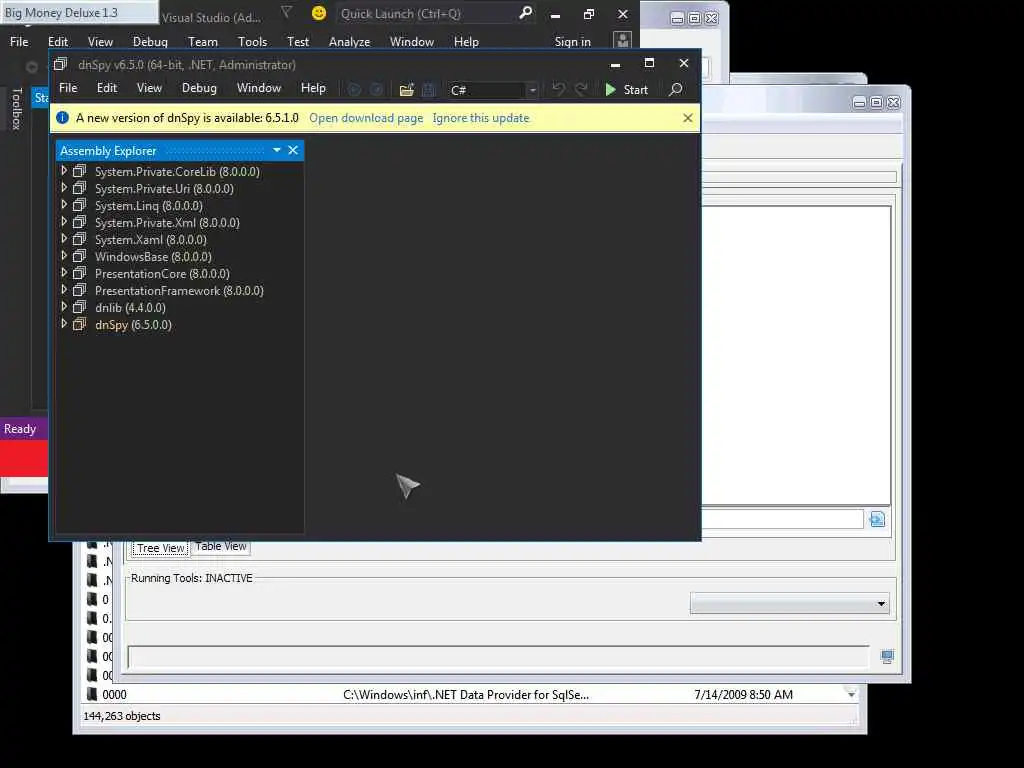Open Visual Studio Analyze menu
The height and width of the screenshot is (768, 1024).
[349, 42]
